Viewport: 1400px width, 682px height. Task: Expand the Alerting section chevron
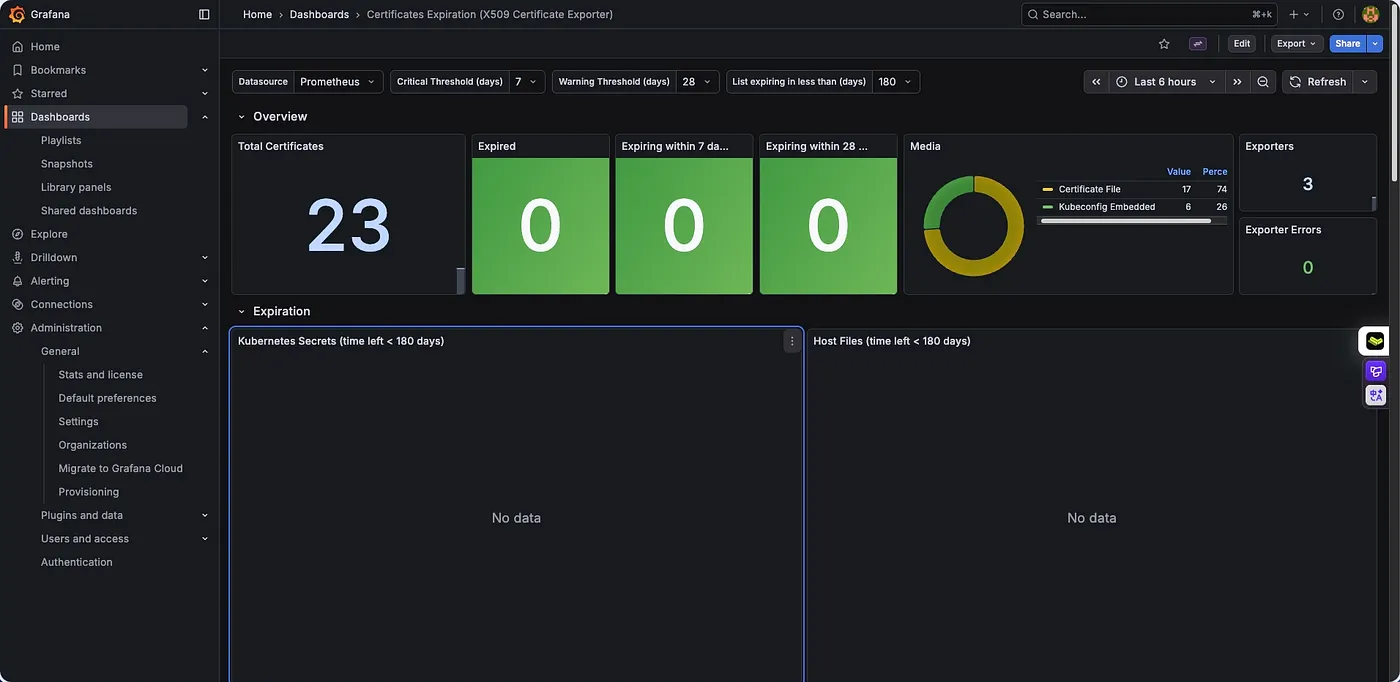205,281
